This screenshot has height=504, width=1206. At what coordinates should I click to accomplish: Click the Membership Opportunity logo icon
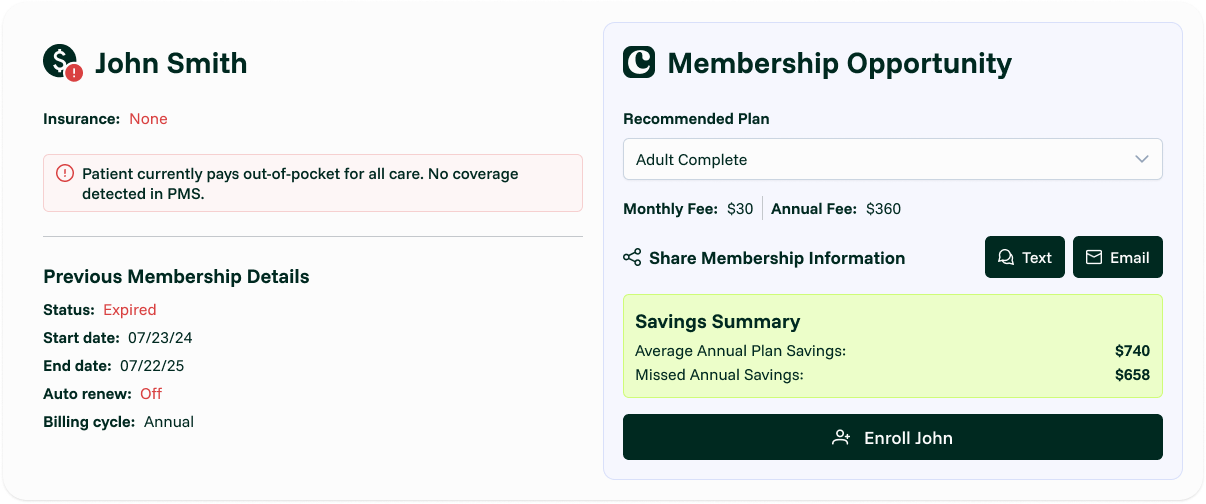[x=639, y=62]
